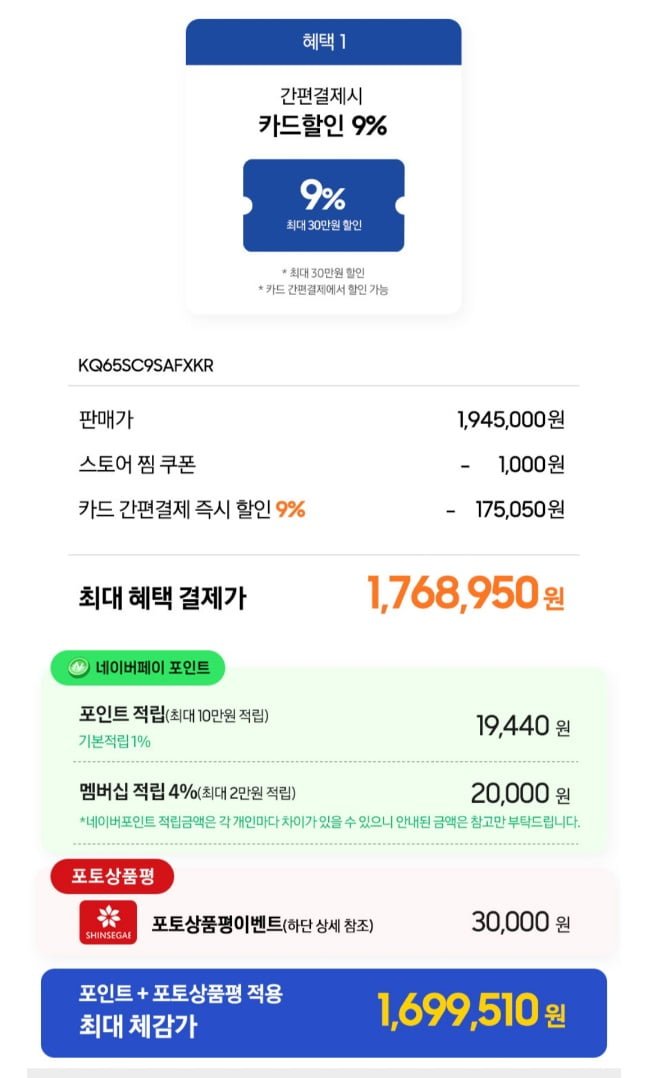648x1078 pixels.
Task: Click the model number KQ65SC9SAFXKR
Action: click(146, 365)
